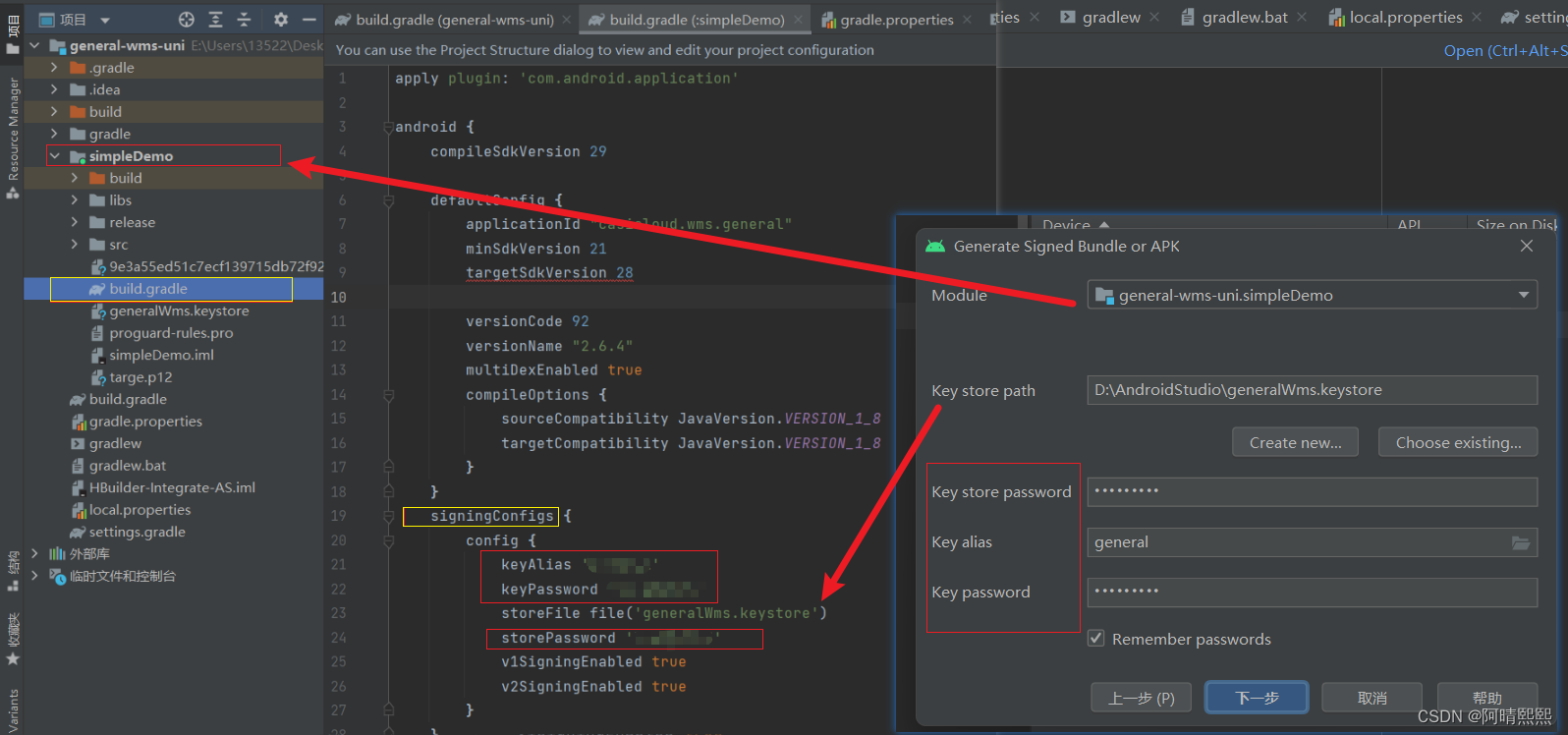Close the Generate Signed Bundle or APK dialog
Viewport: 1568px width, 735px height.
pyautogui.click(x=1527, y=246)
